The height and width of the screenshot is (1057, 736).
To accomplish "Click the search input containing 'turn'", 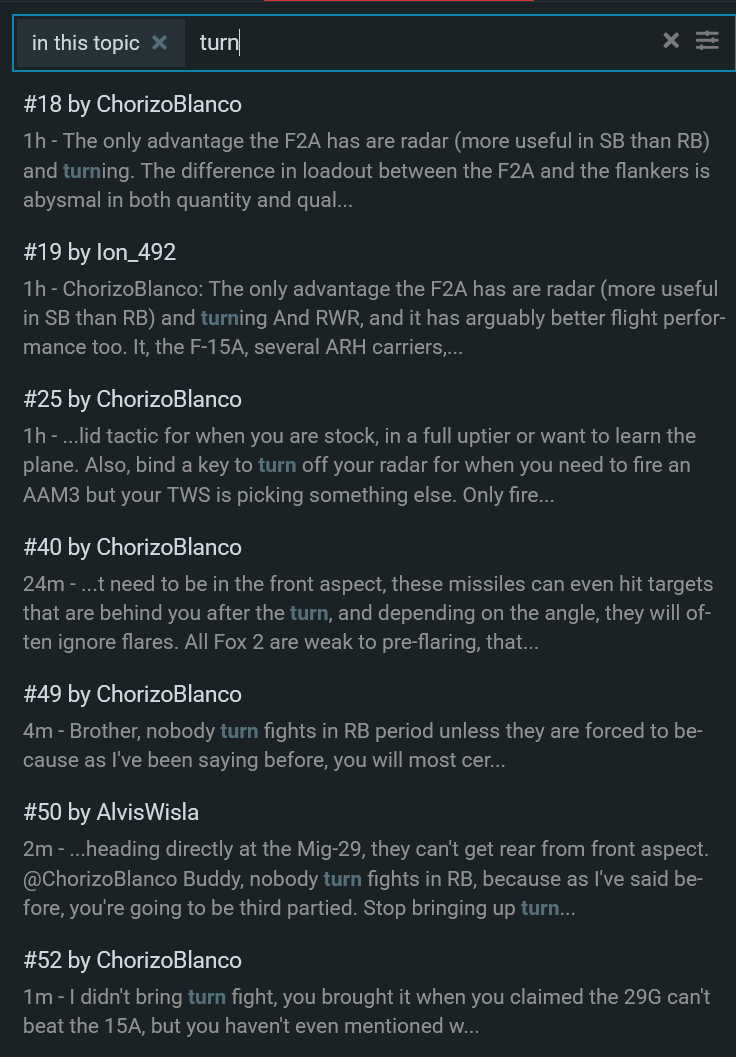I will pos(420,43).
